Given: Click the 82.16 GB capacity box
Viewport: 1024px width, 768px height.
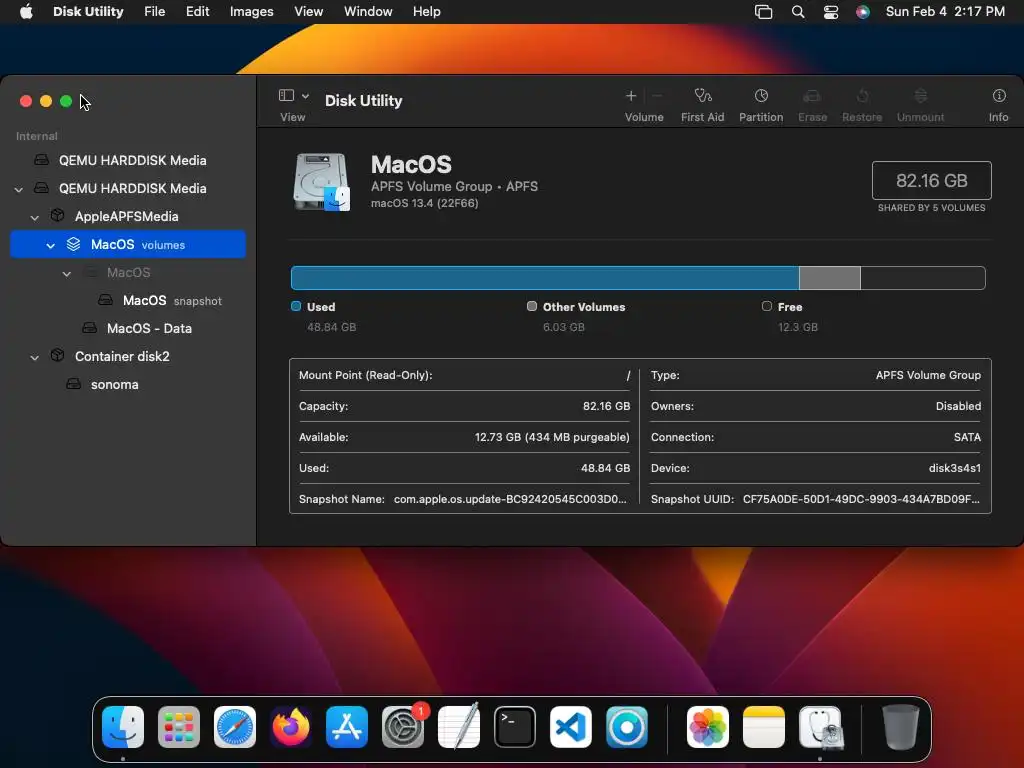Looking at the screenshot, I should click(x=931, y=180).
